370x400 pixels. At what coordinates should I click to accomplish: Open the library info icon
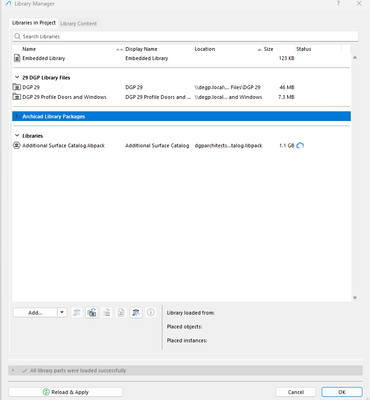coord(151,312)
